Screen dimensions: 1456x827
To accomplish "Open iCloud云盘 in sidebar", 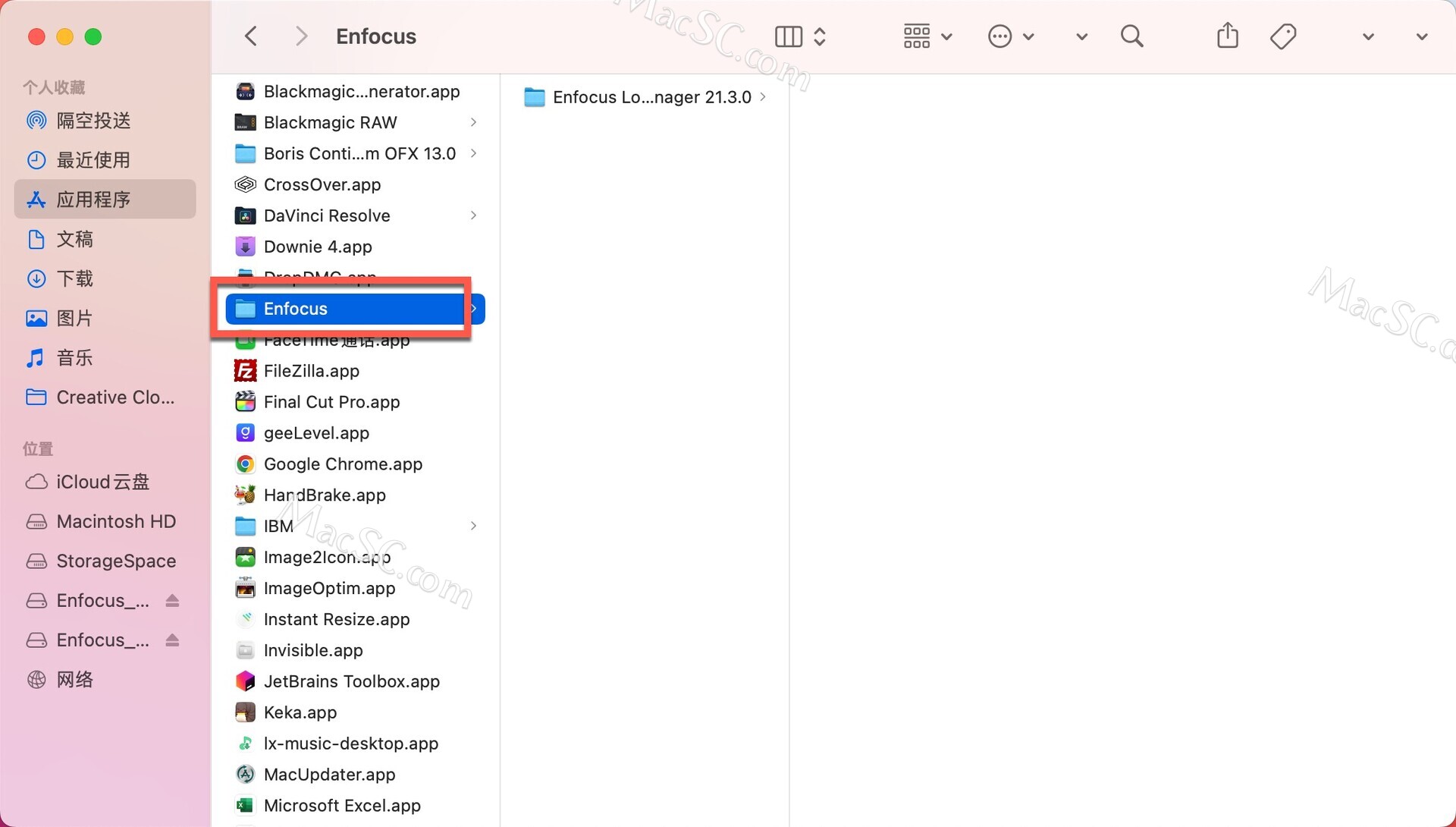I will pyautogui.click(x=105, y=482).
